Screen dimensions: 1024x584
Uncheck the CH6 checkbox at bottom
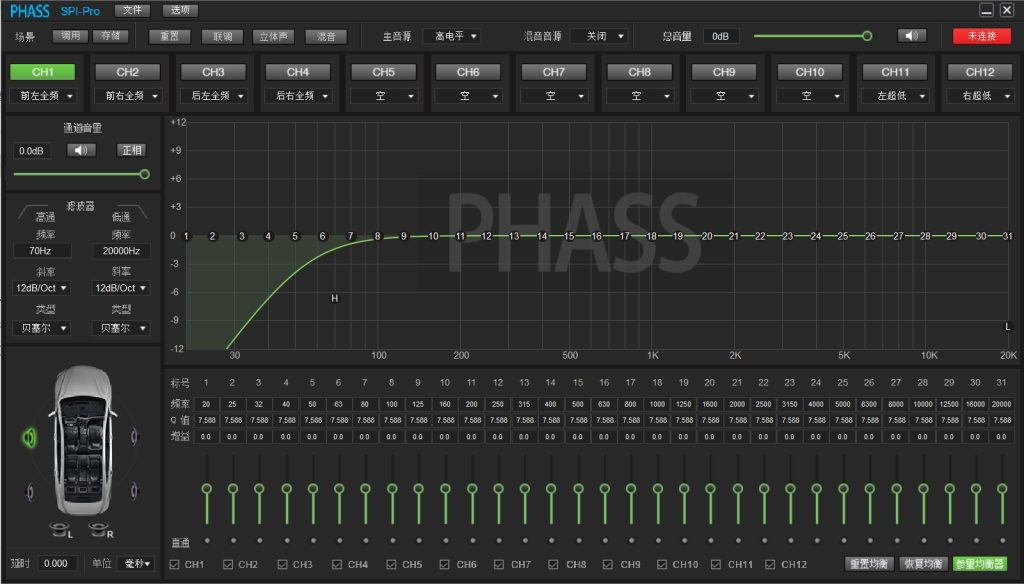click(x=445, y=564)
